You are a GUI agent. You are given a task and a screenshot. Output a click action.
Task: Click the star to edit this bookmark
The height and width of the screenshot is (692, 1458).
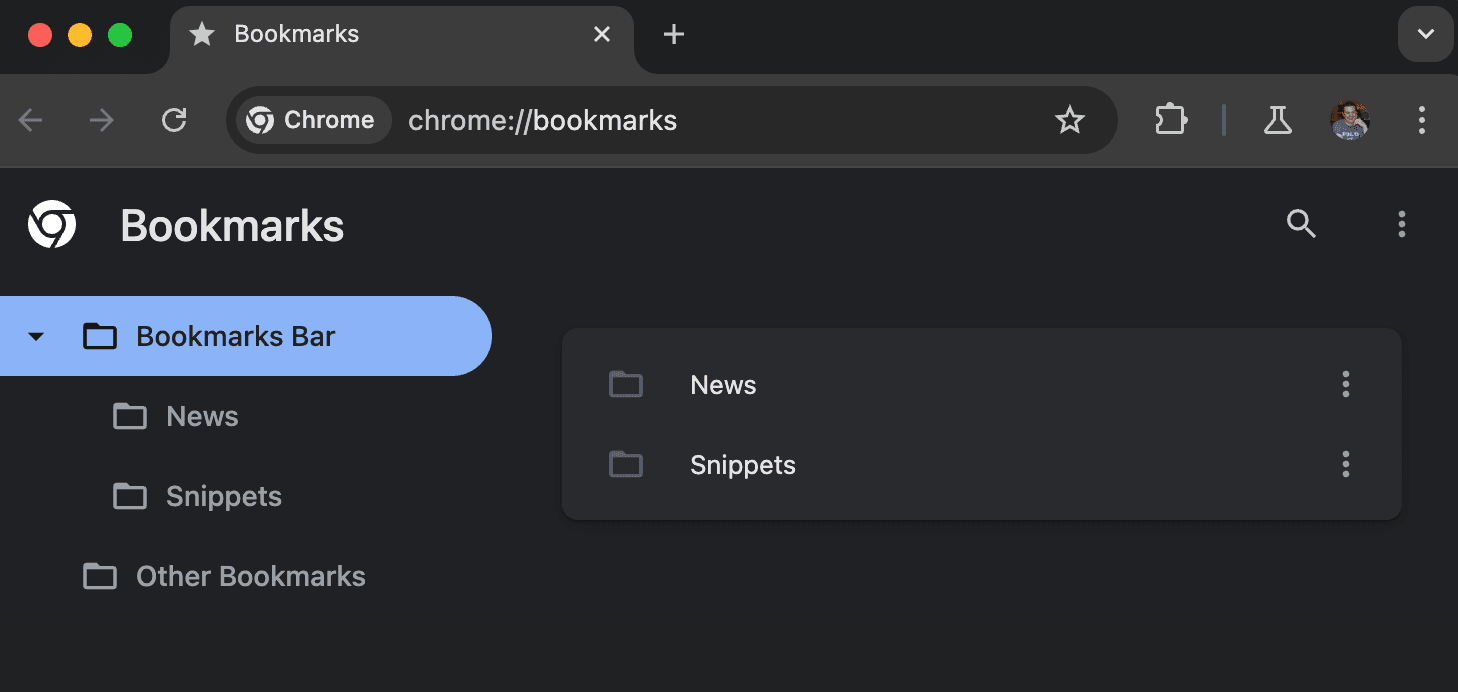pyautogui.click(x=1070, y=120)
